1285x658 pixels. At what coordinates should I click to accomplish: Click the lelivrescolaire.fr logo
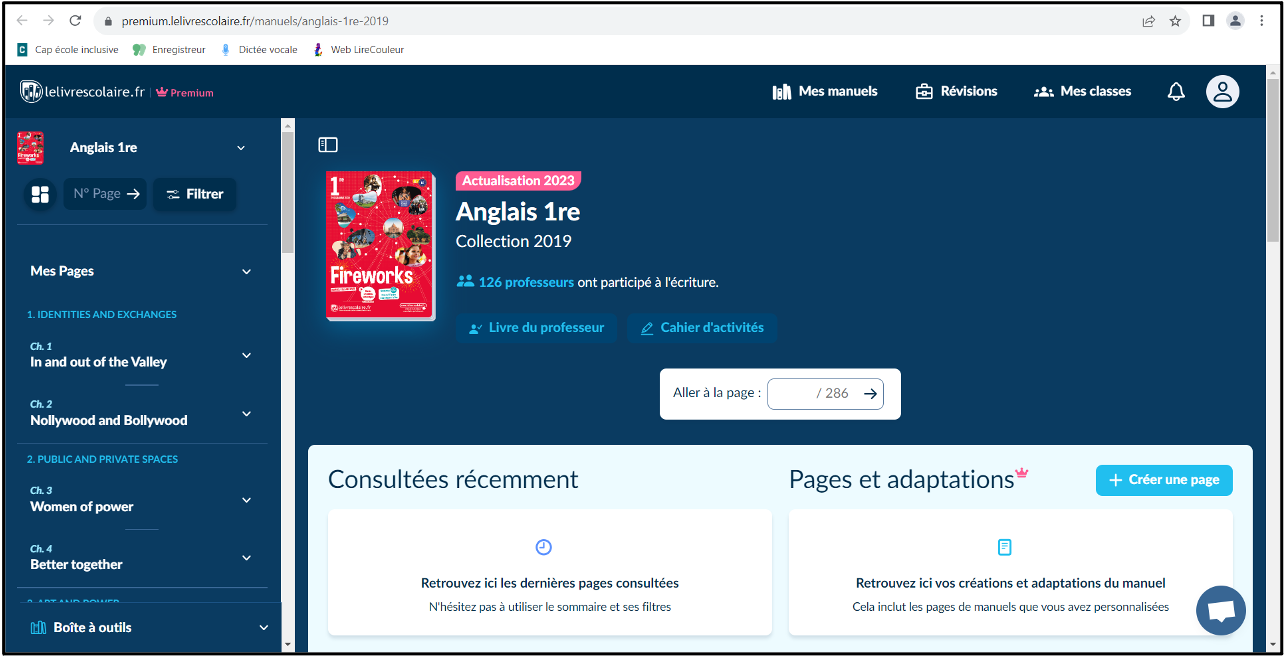82,92
